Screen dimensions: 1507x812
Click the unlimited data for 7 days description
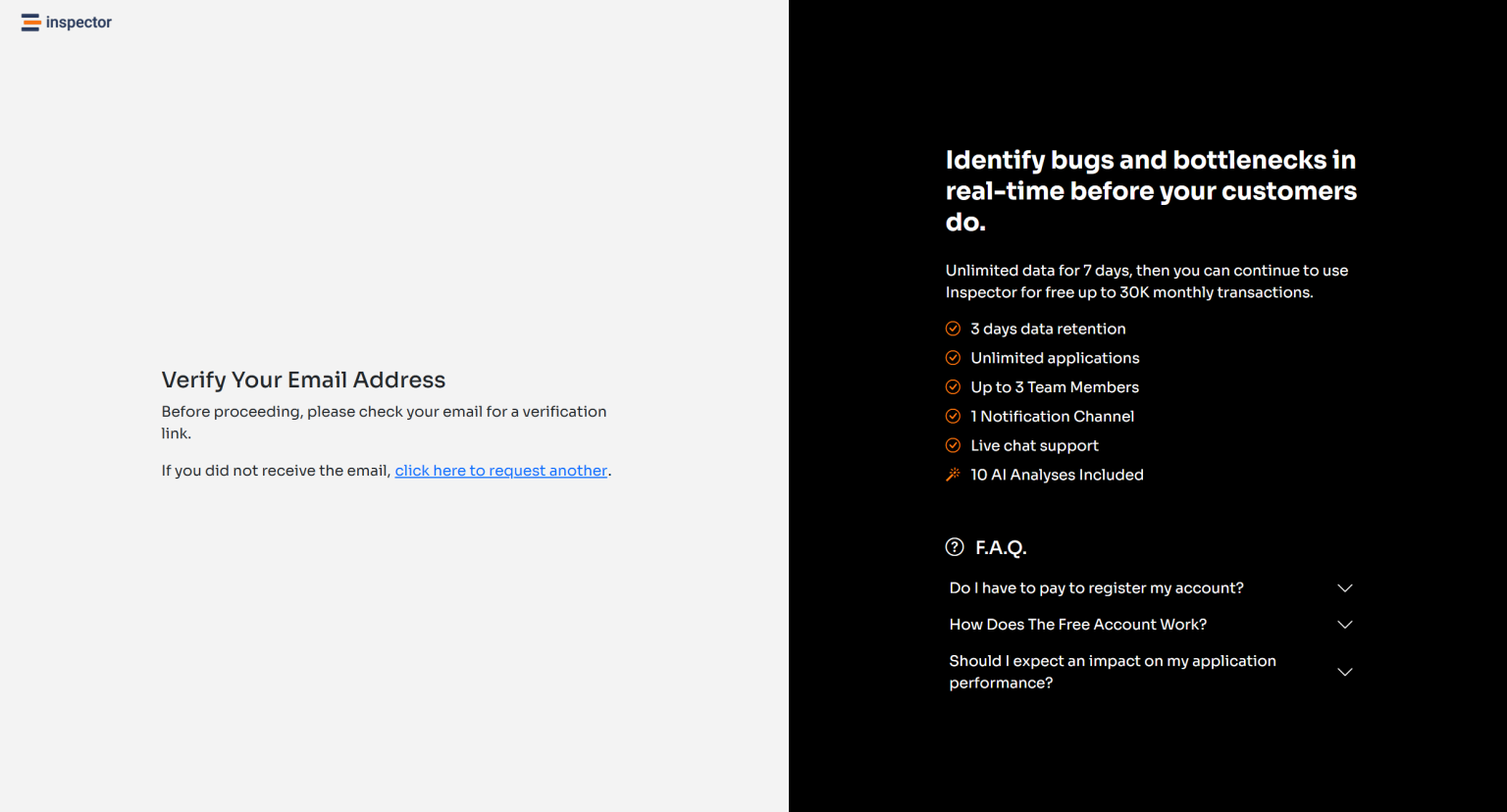tap(1146, 280)
